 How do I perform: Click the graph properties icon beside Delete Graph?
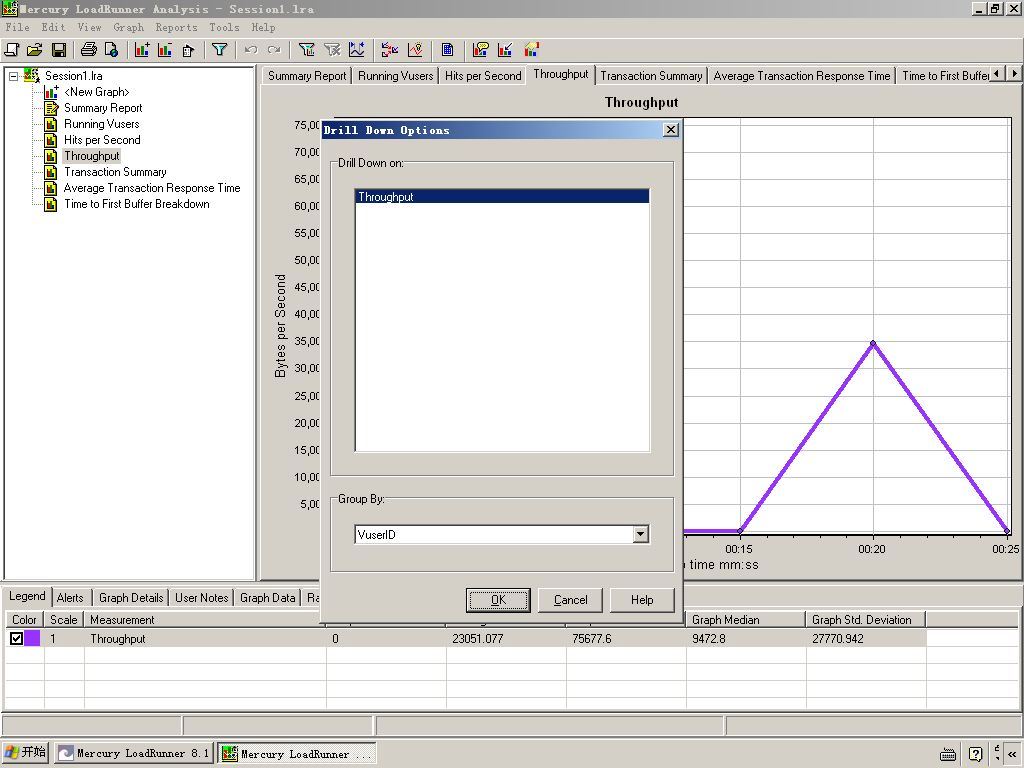click(x=188, y=50)
